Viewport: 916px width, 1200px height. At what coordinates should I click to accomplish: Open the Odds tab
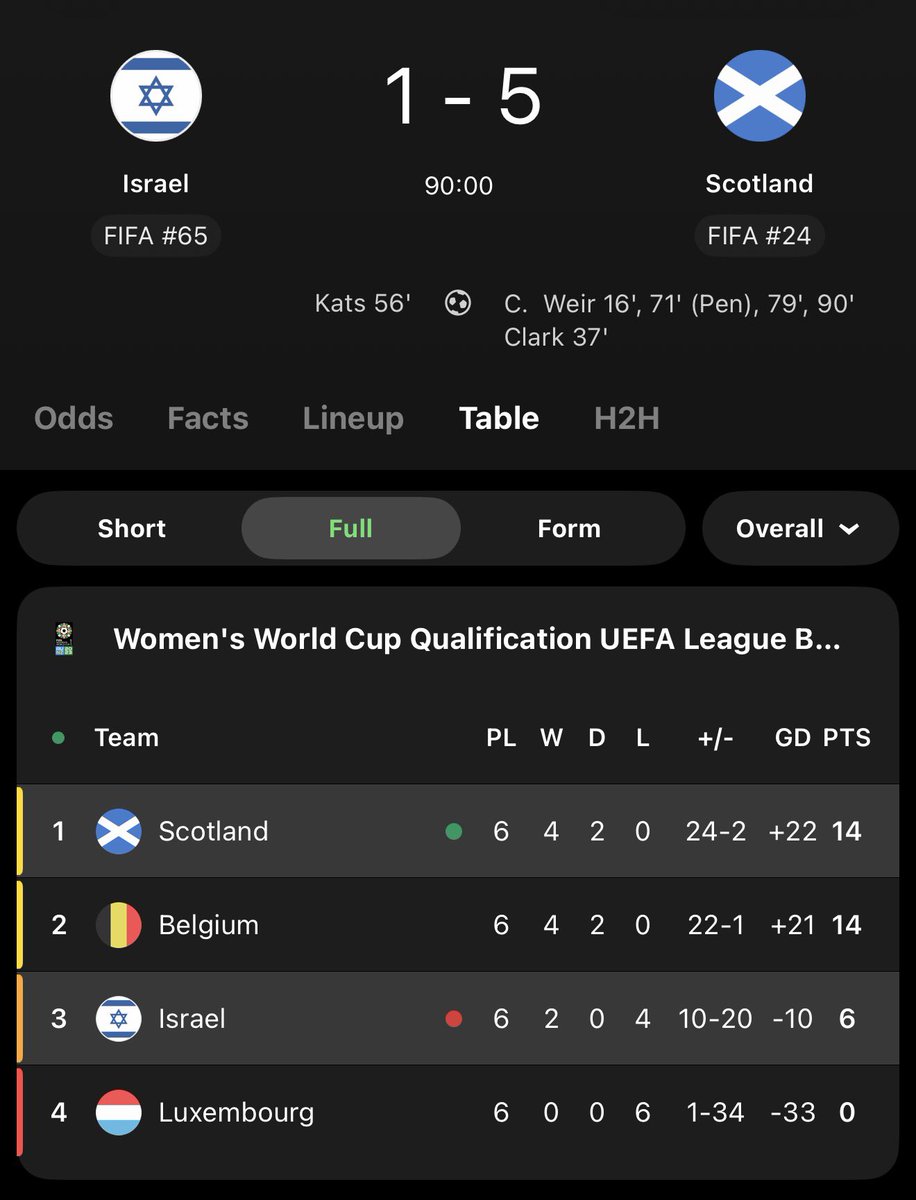[x=74, y=418]
